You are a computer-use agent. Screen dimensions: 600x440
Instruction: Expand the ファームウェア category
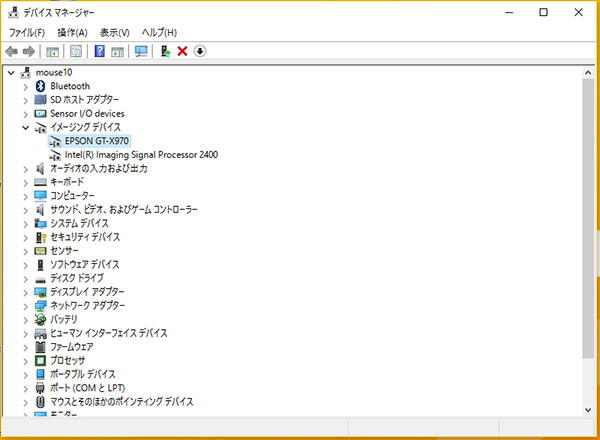tap(25, 348)
